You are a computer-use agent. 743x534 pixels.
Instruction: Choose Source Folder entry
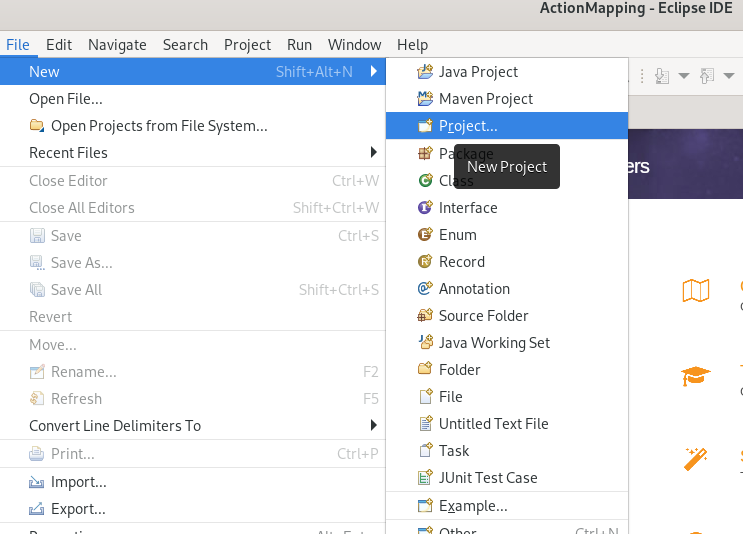pos(507,315)
